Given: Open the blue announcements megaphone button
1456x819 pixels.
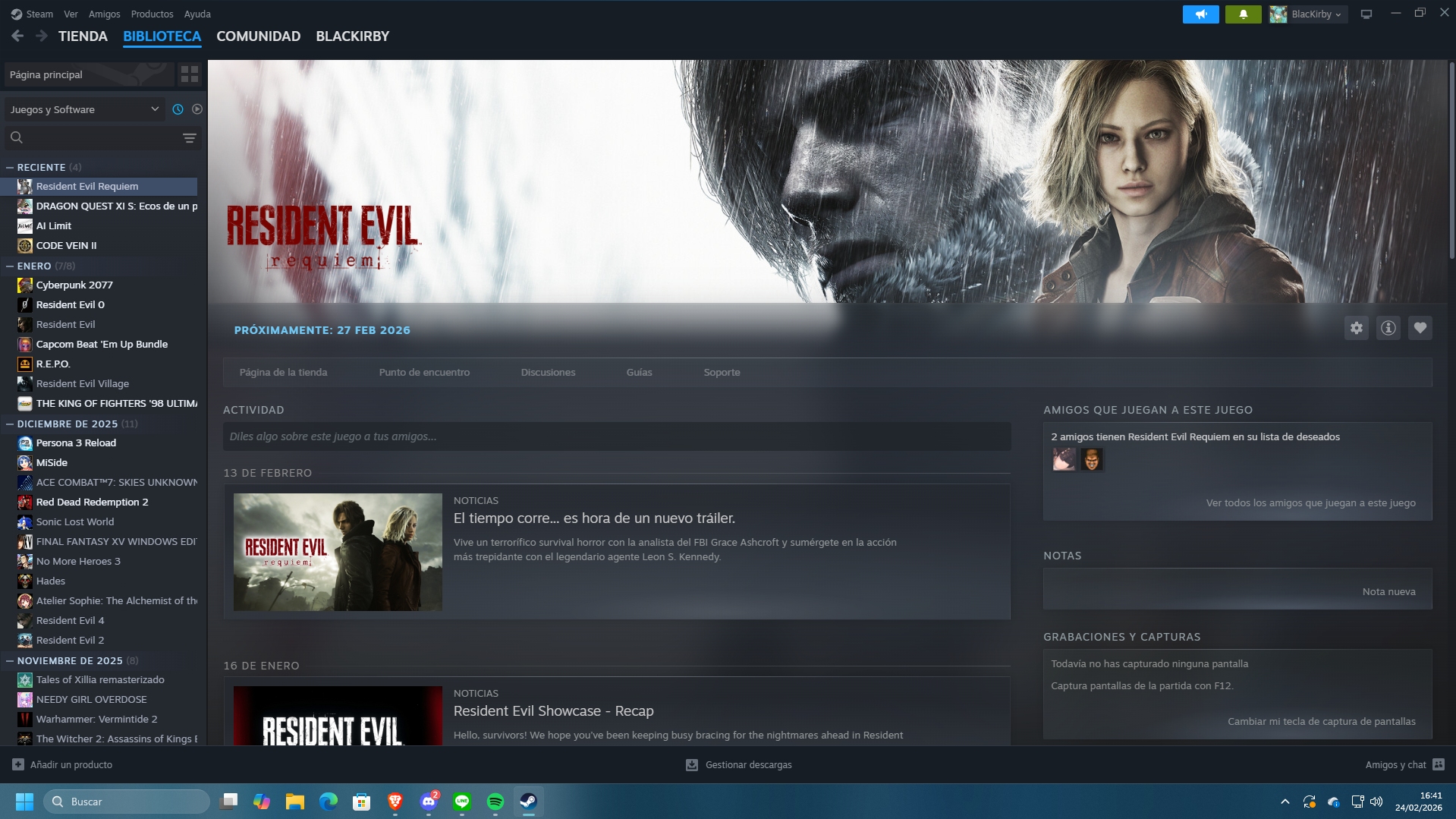Looking at the screenshot, I should click(1200, 14).
